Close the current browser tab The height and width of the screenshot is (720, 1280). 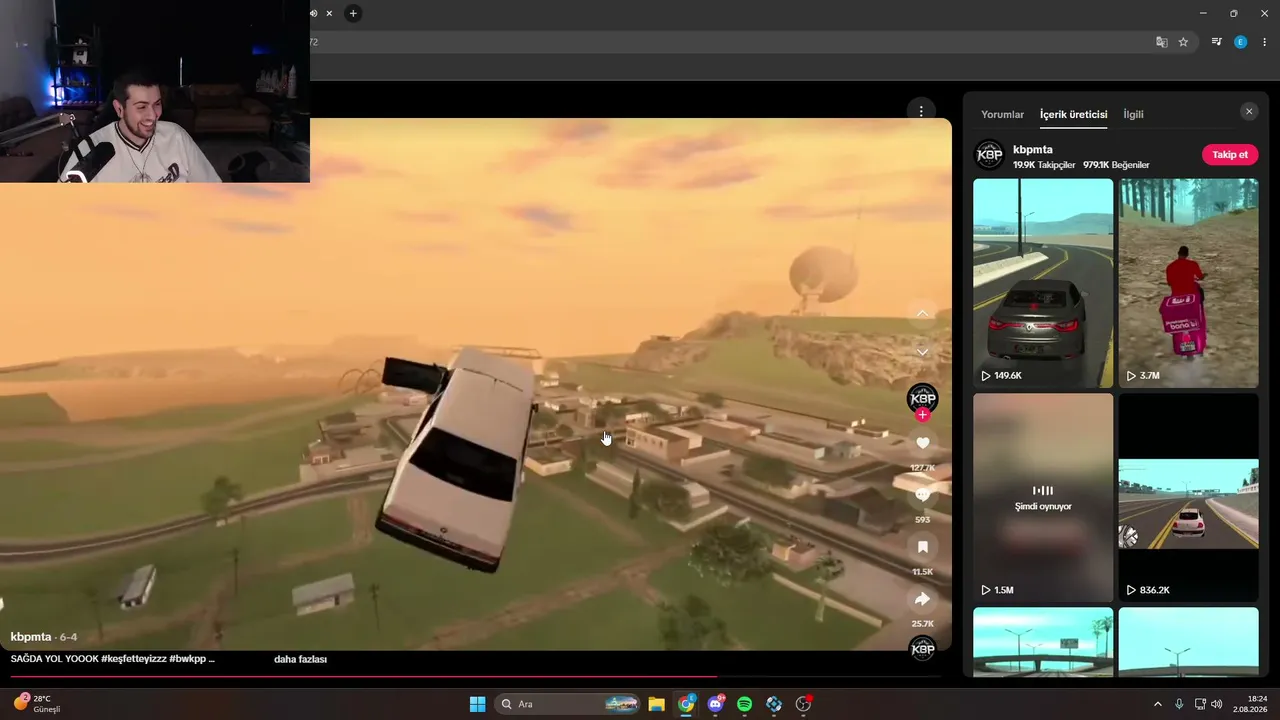(329, 13)
